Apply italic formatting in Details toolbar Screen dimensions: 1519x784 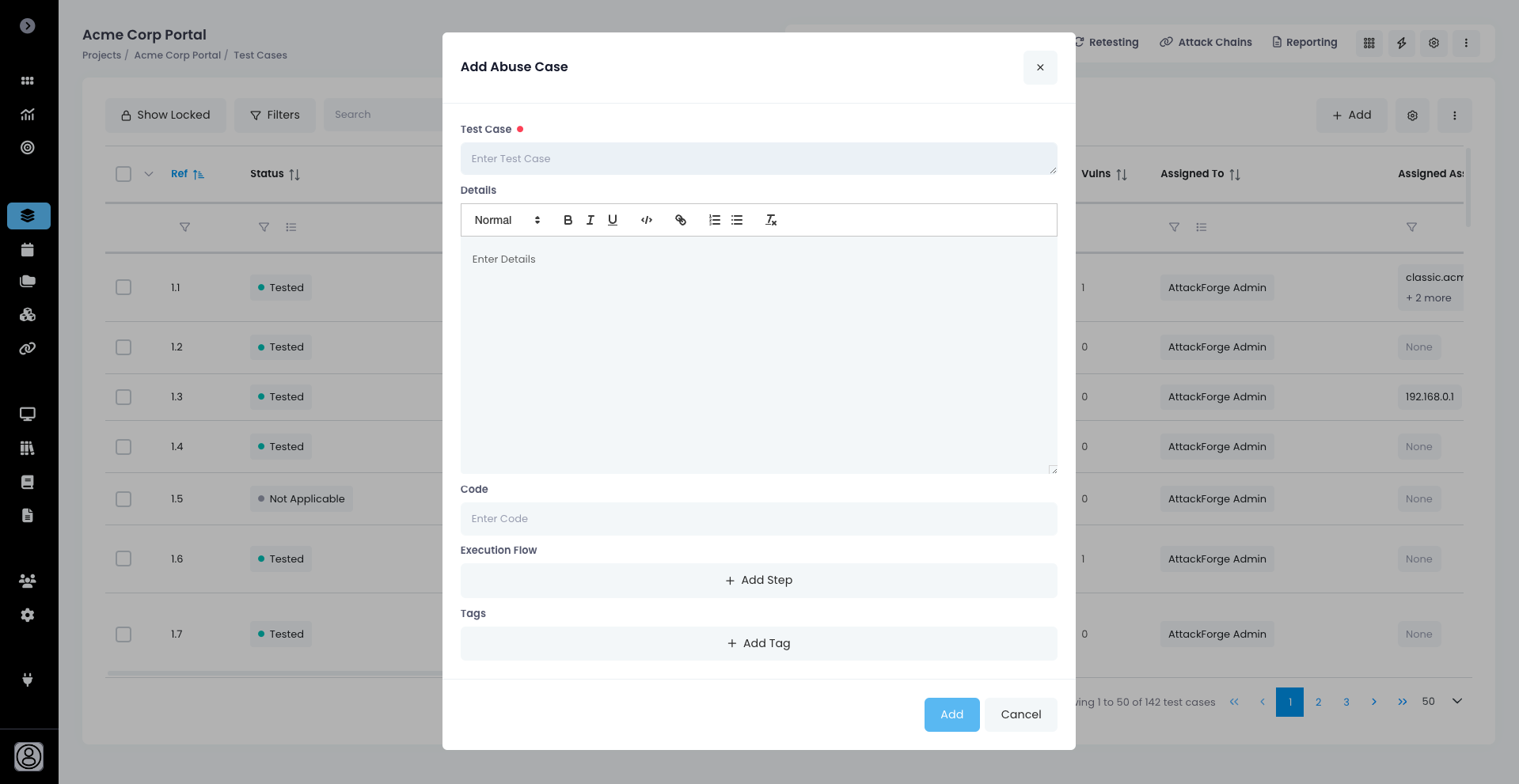590,220
